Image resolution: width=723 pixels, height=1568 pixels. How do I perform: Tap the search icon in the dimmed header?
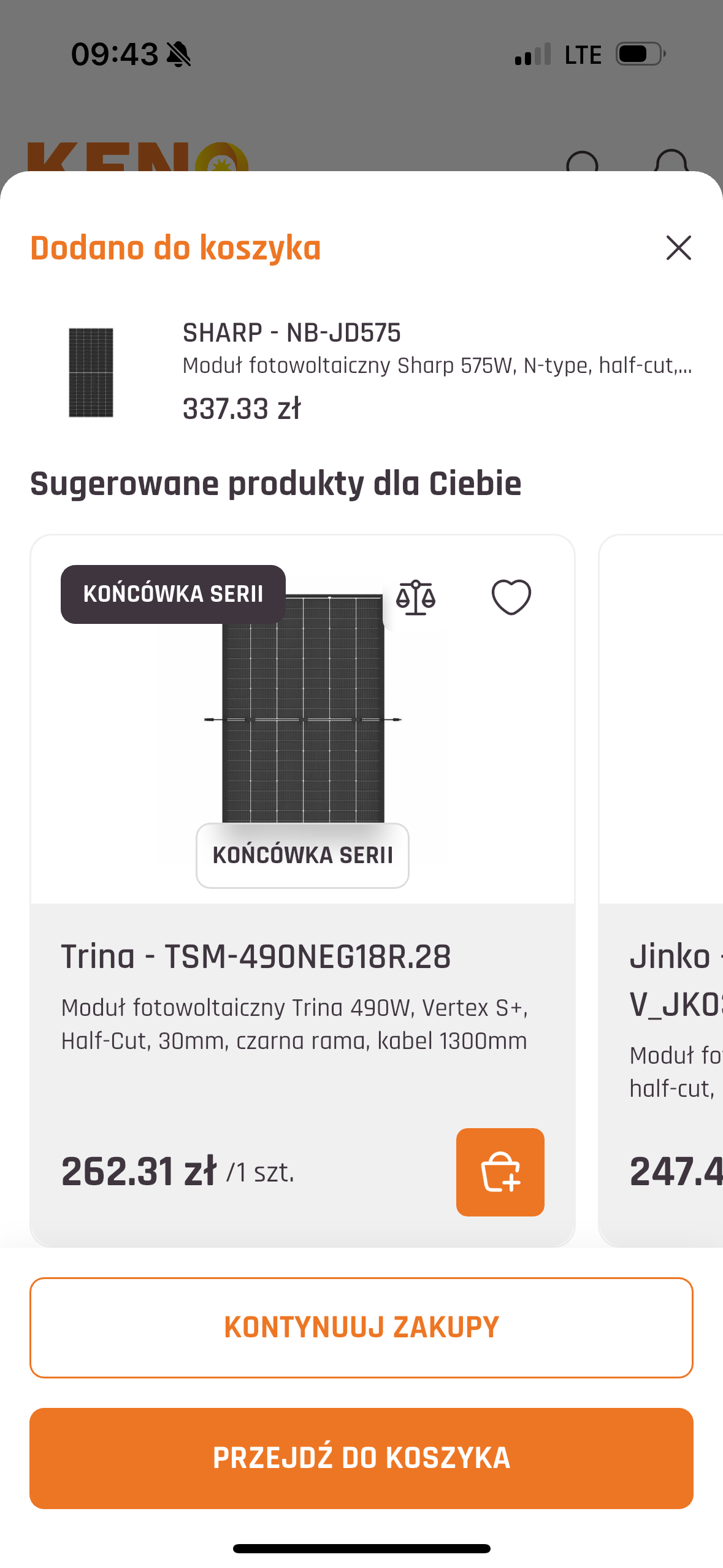pos(581,161)
